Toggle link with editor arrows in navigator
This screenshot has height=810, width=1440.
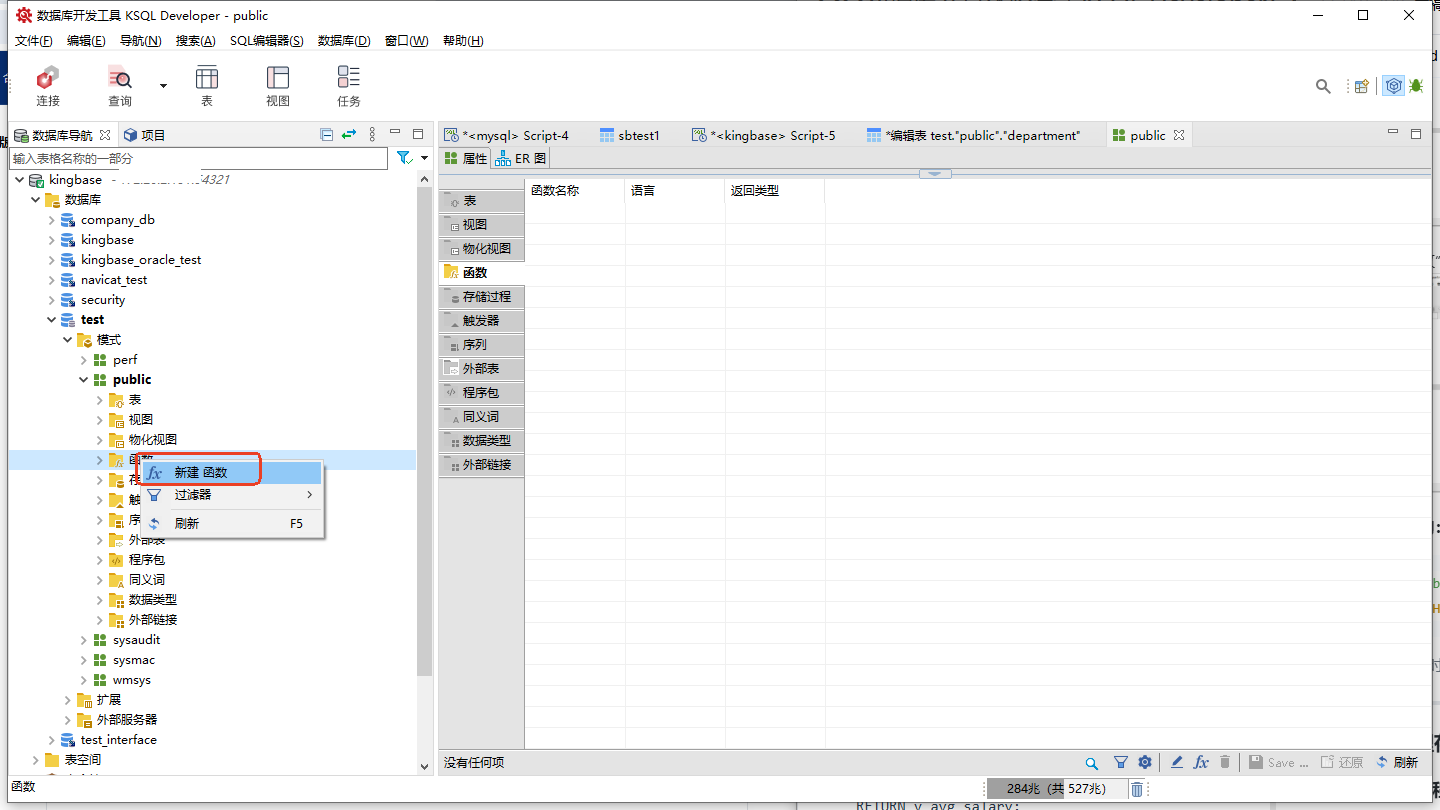tap(349, 135)
